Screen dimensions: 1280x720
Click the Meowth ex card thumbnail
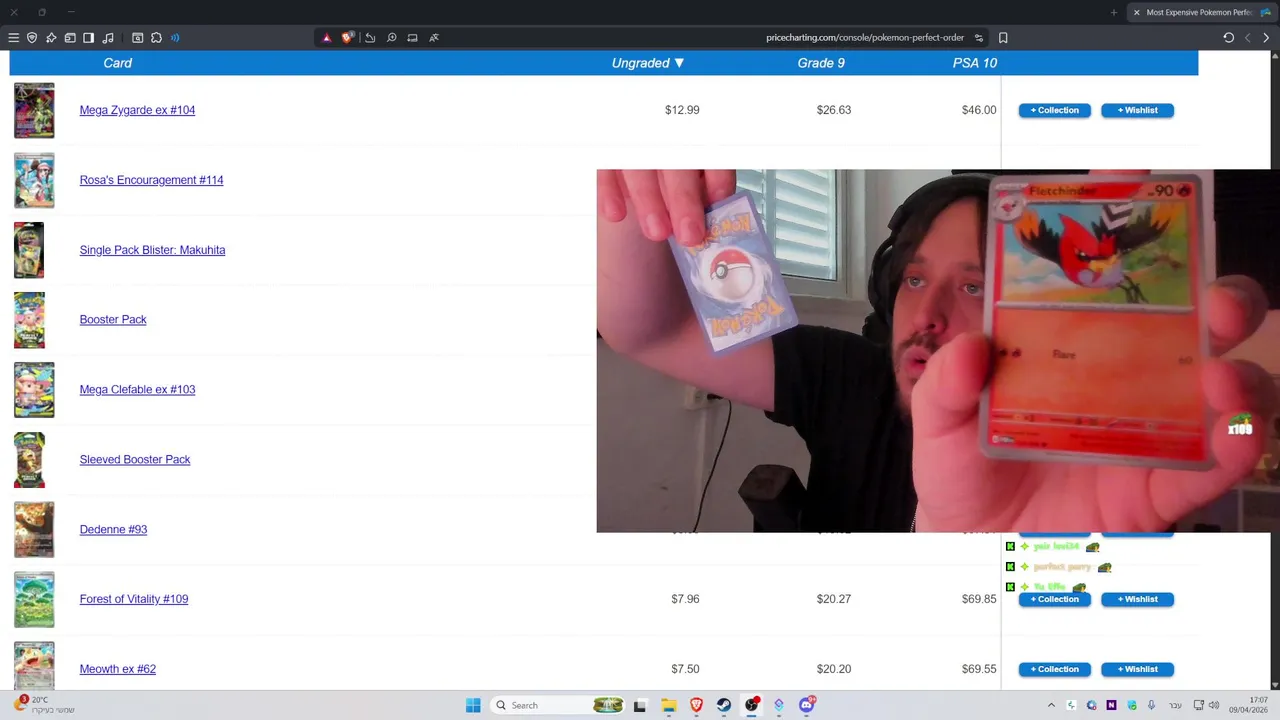tap(34, 666)
